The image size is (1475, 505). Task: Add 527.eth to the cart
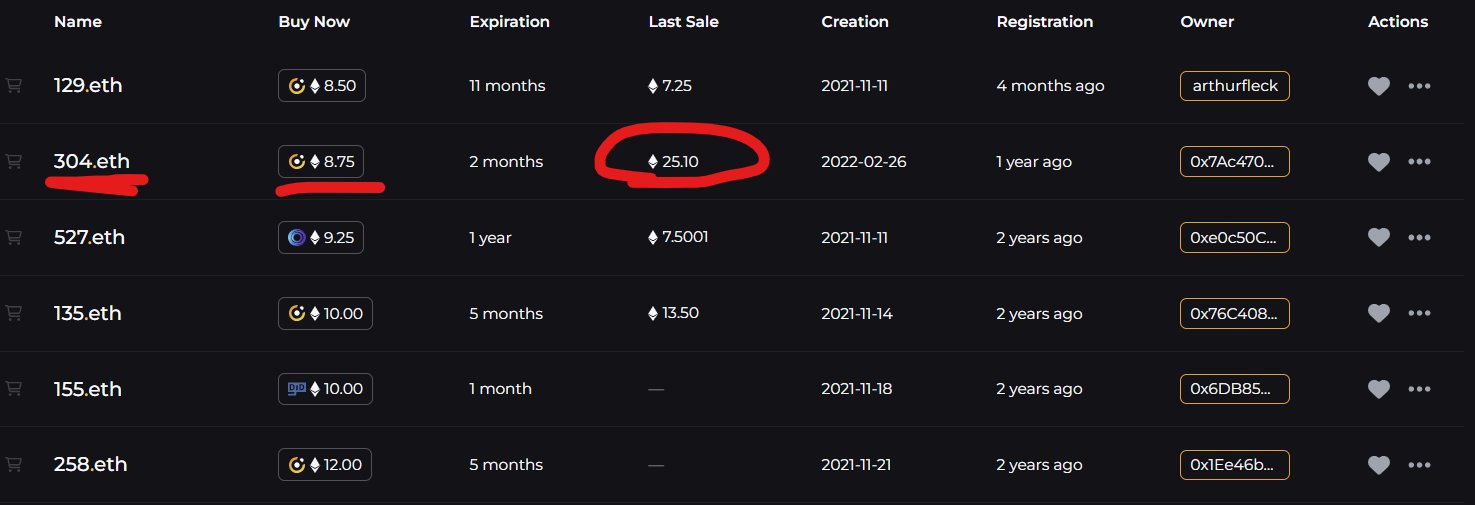coord(14,237)
